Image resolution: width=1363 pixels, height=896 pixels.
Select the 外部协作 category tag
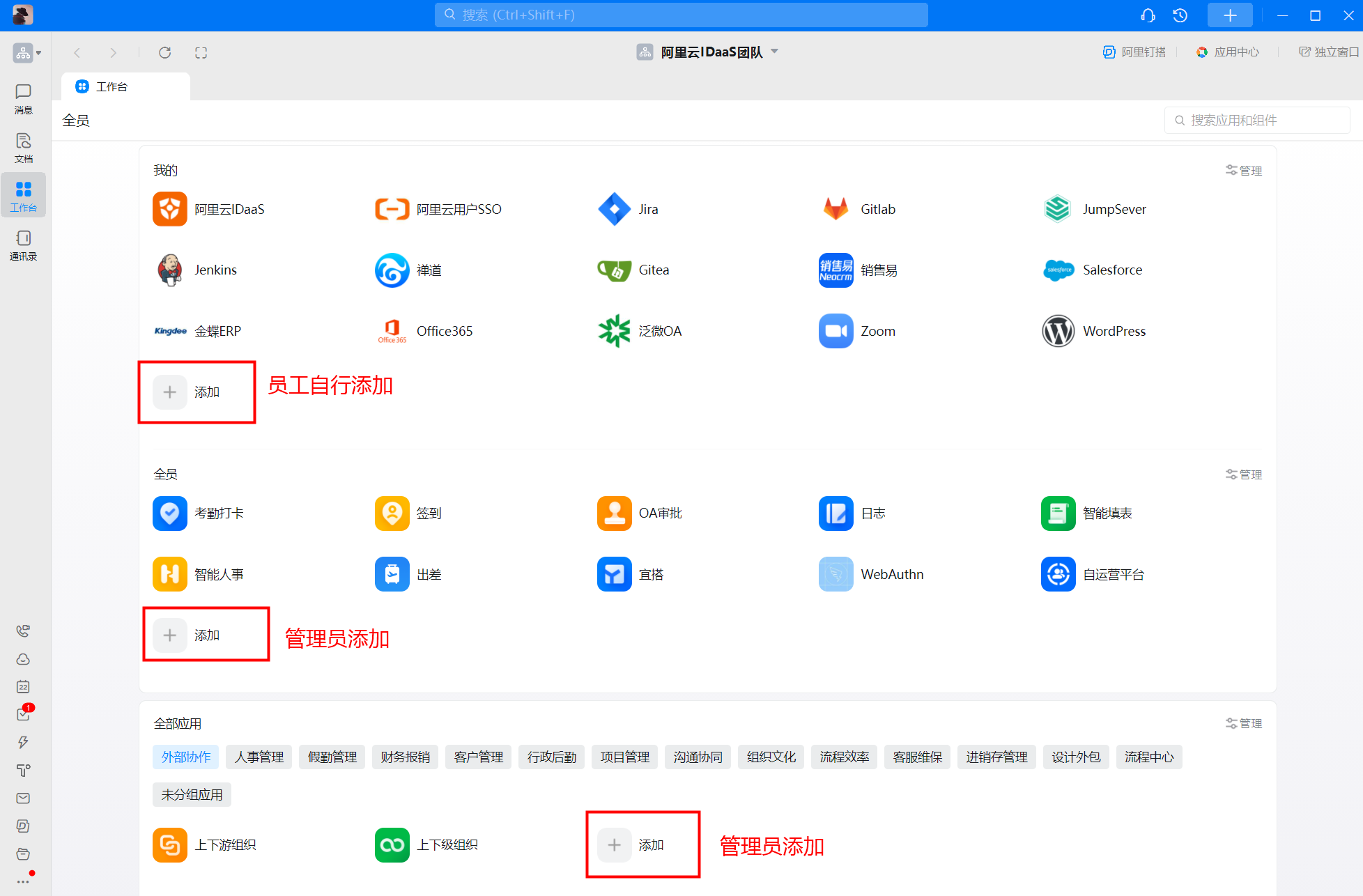click(185, 757)
